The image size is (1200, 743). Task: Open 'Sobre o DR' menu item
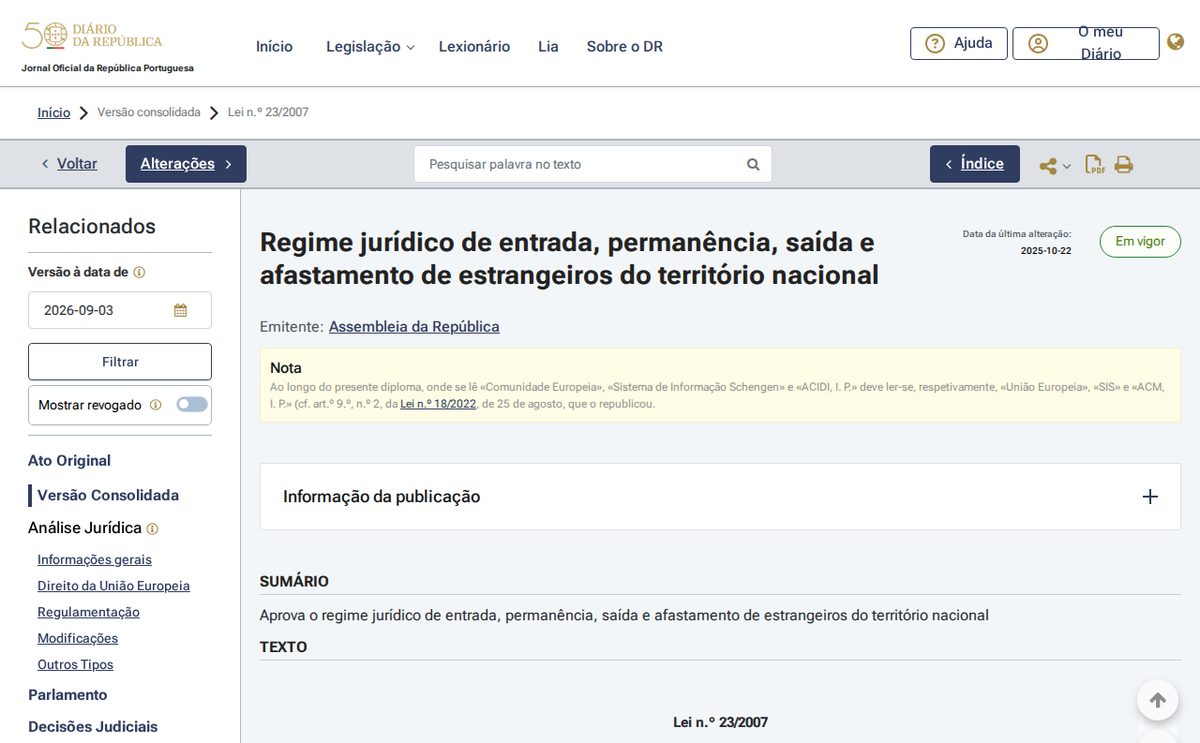coord(625,47)
